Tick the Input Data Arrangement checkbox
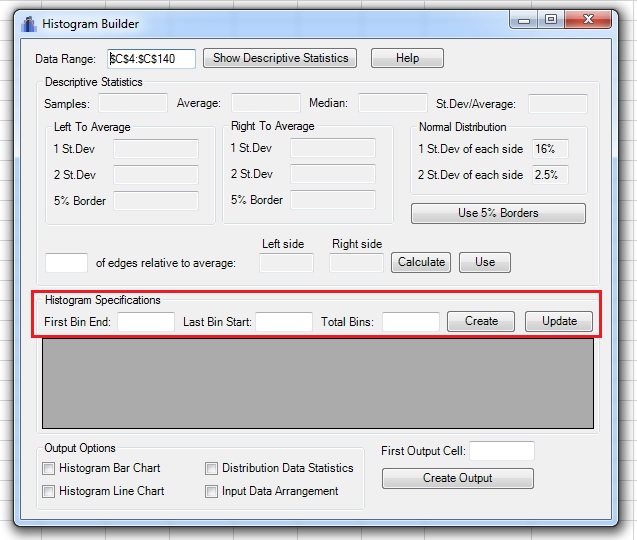Image resolution: width=637 pixels, height=540 pixels. pyautogui.click(x=211, y=492)
